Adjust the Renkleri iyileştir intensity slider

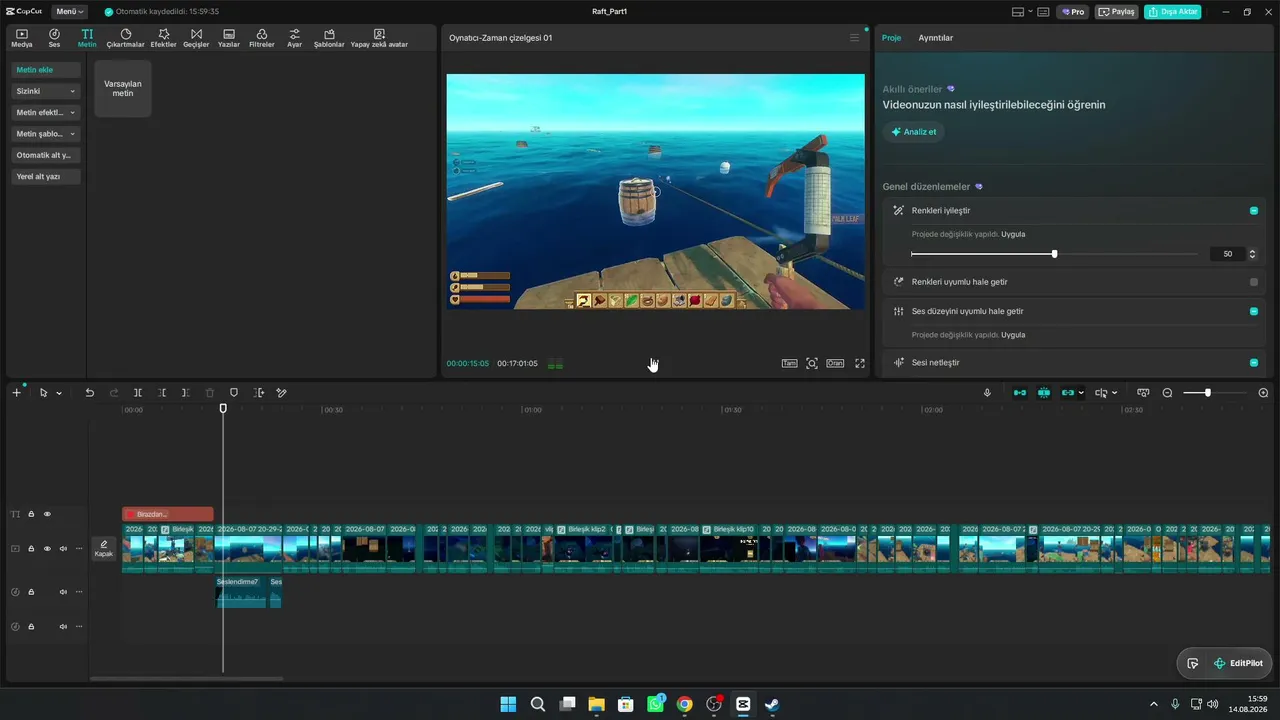point(1054,254)
